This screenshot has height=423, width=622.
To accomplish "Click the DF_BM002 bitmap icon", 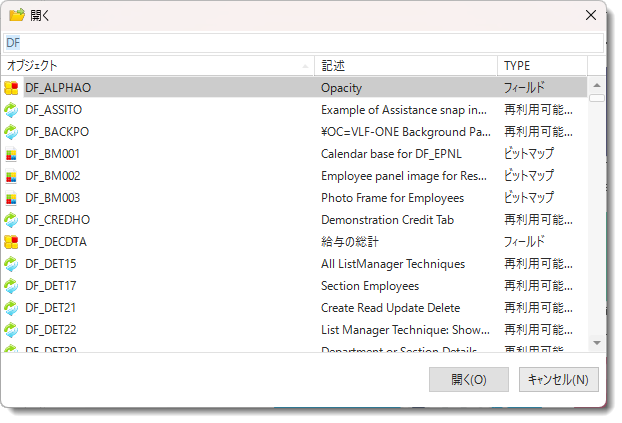I will pyautogui.click(x=11, y=176).
